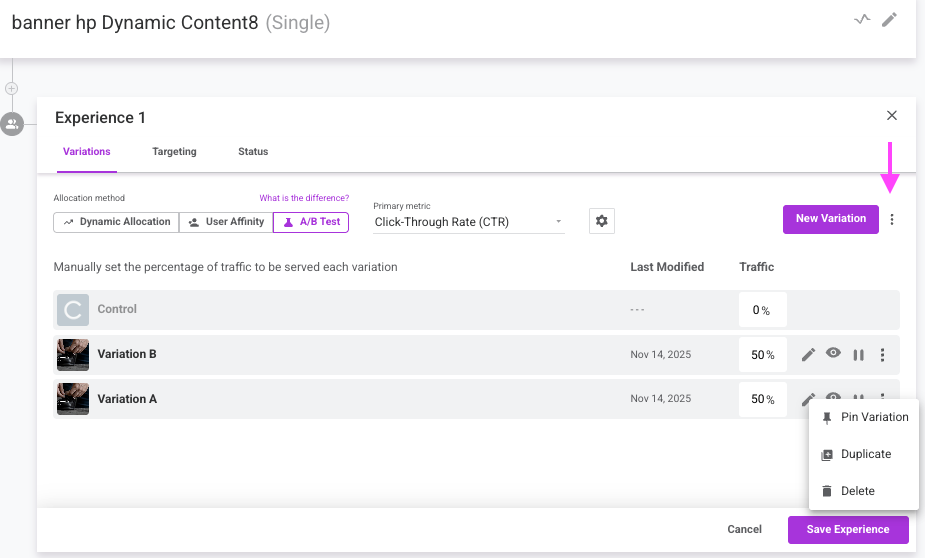The width and height of the screenshot is (925, 558).
Task: Click the Variation A traffic percentage field
Action: click(762, 399)
